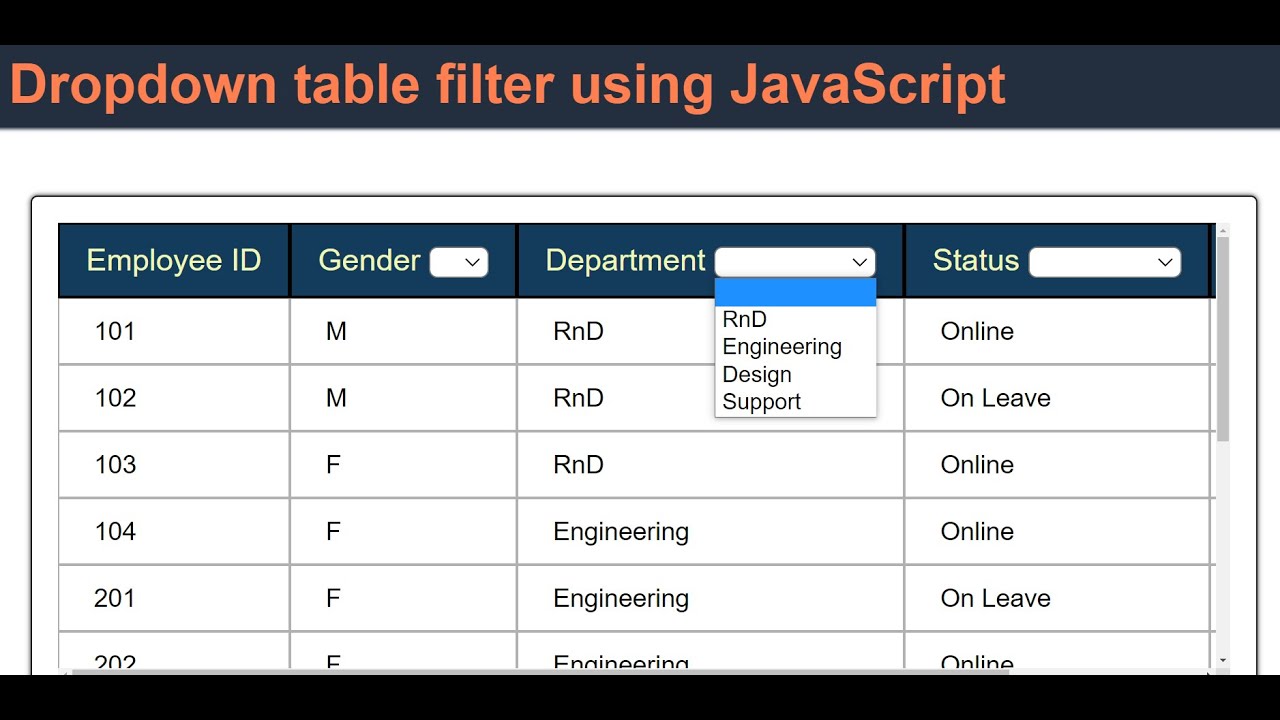The width and height of the screenshot is (1280, 720).
Task: Click the RnD department cell in row 103
Action: (710, 465)
